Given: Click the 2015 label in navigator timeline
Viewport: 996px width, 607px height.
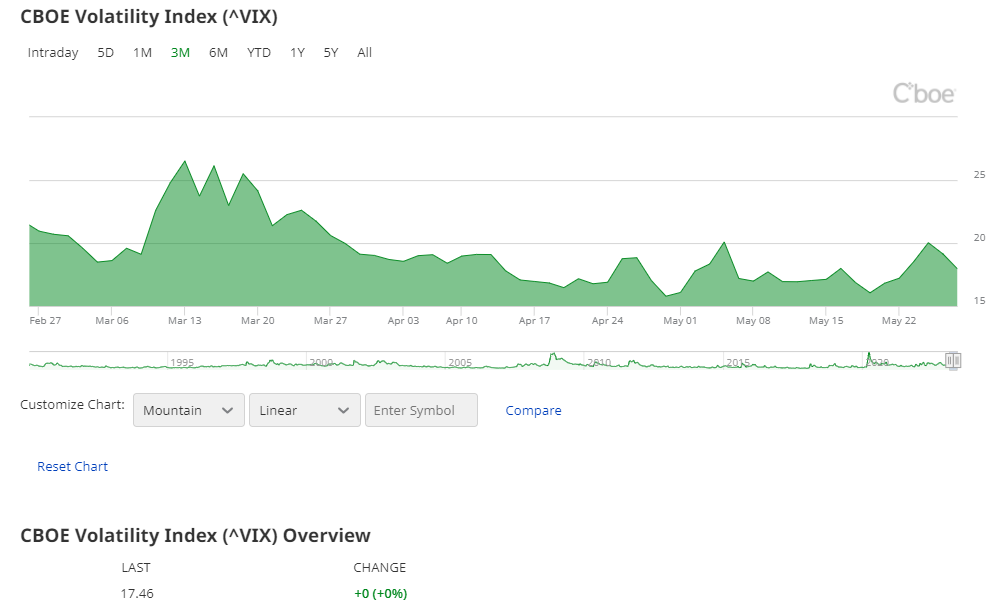Looking at the screenshot, I should point(738,363).
